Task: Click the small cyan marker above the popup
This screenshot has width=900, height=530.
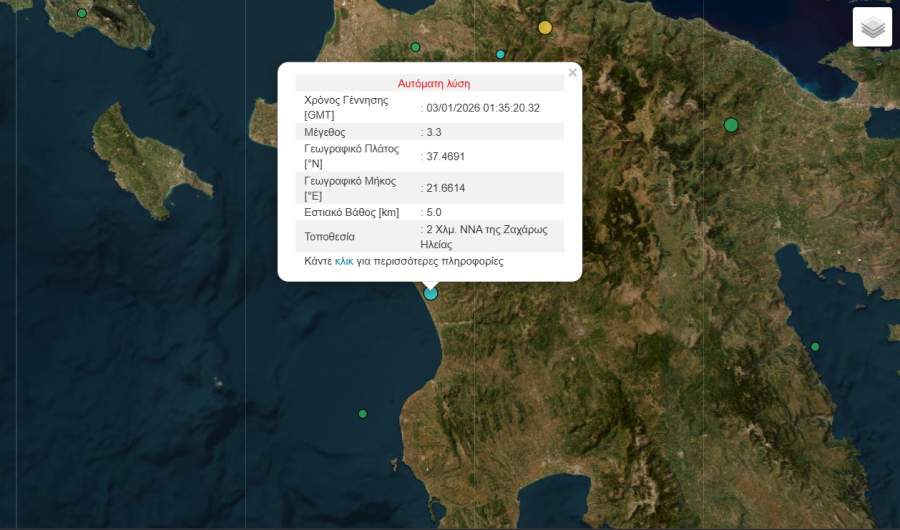Action: point(501,54)
